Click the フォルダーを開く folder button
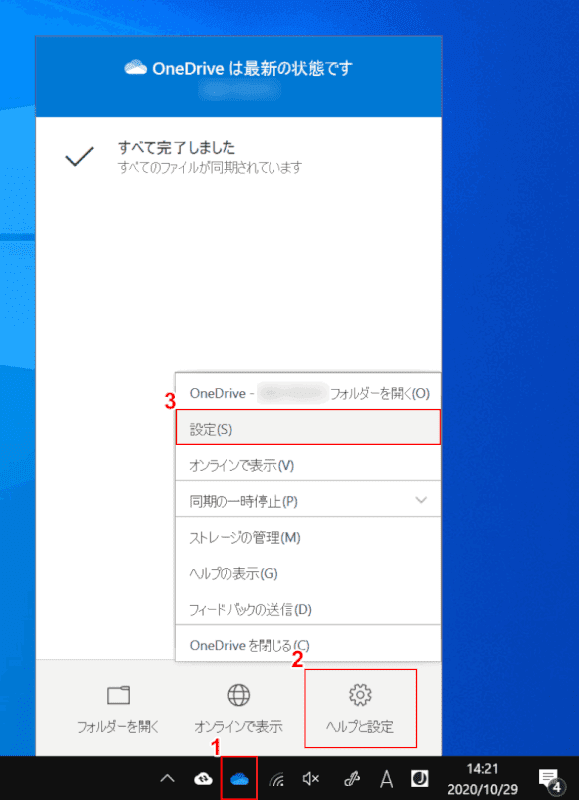The image size is (579, 800). click(x=118, y=709)
